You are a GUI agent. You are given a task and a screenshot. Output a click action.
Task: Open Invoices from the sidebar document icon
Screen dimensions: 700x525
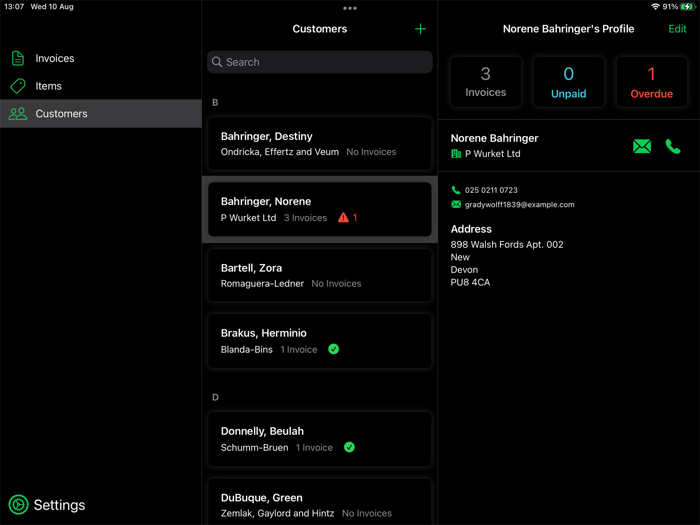click(x=17, y=58)
